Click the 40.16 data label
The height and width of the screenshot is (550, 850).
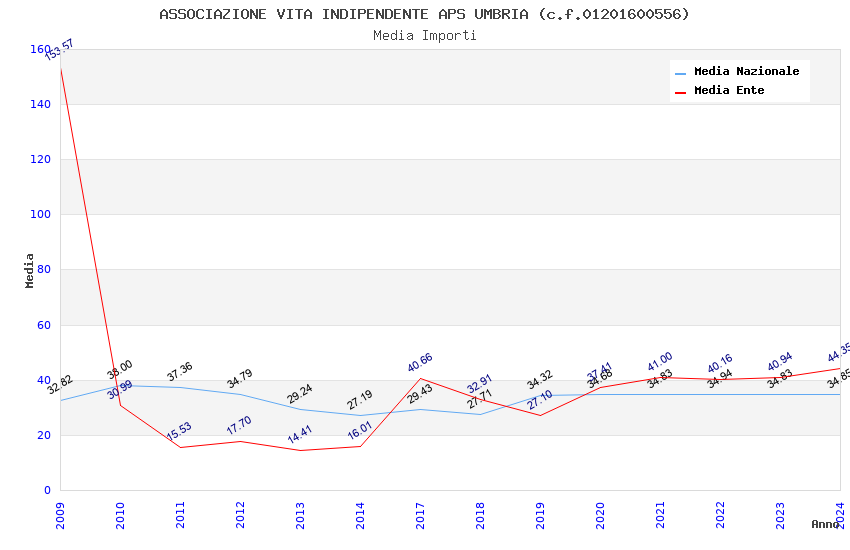click(720, 364)
